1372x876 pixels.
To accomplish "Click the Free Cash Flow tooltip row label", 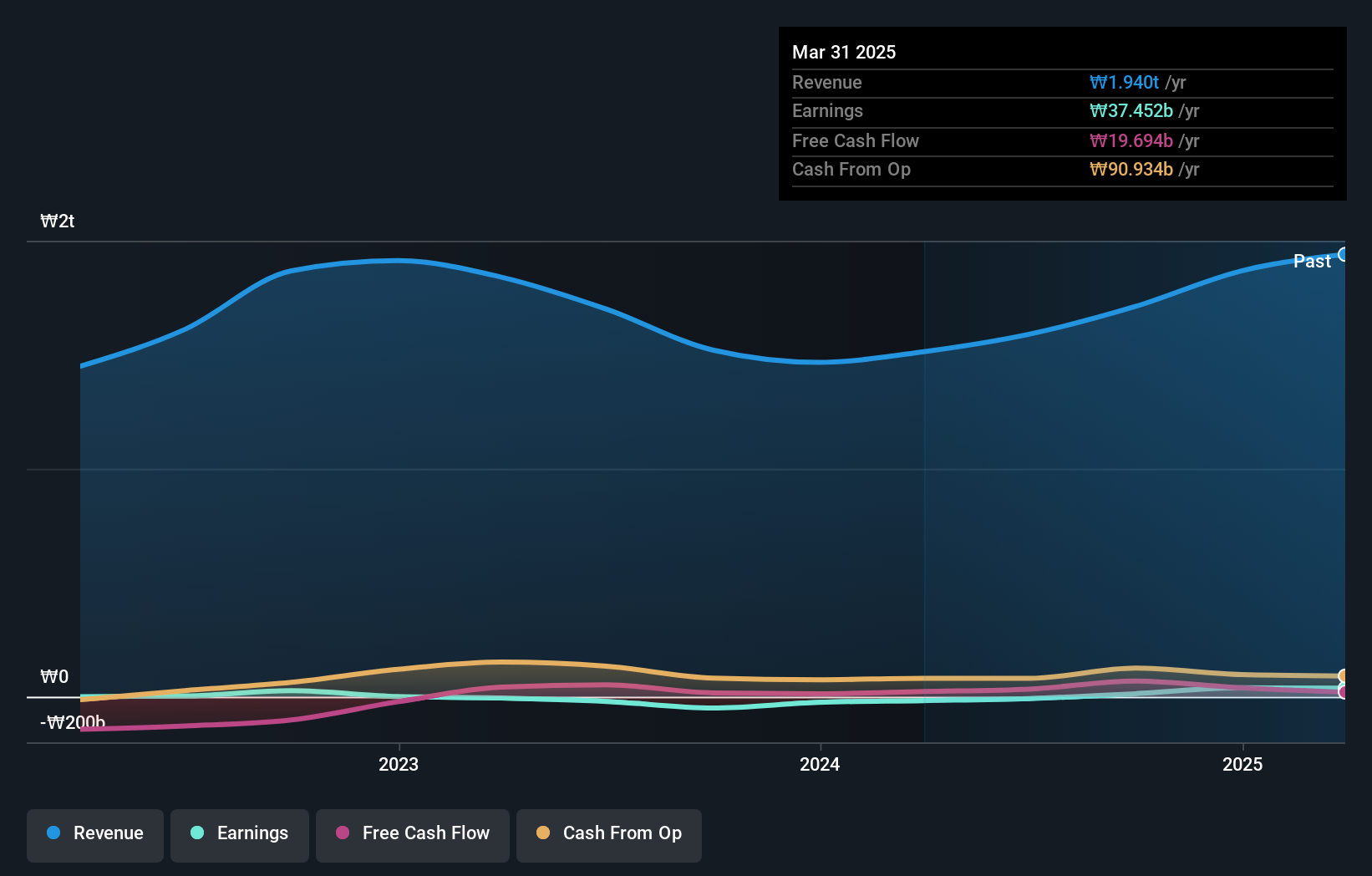I will [x=856, y=140].
